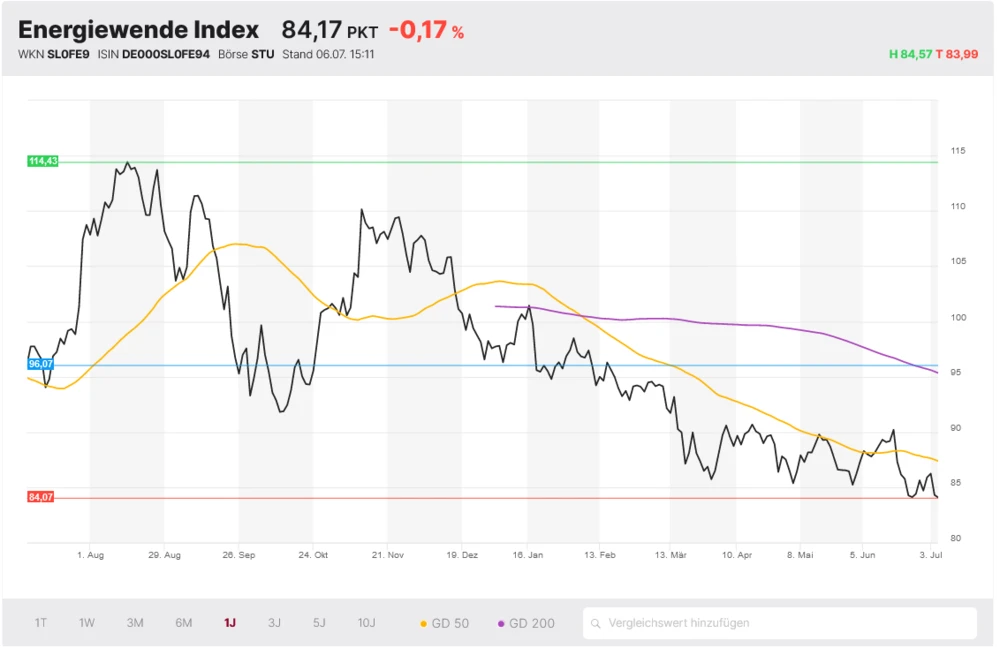
Task: Click the green 114,43 high price tag
Action: coord(43,161)
